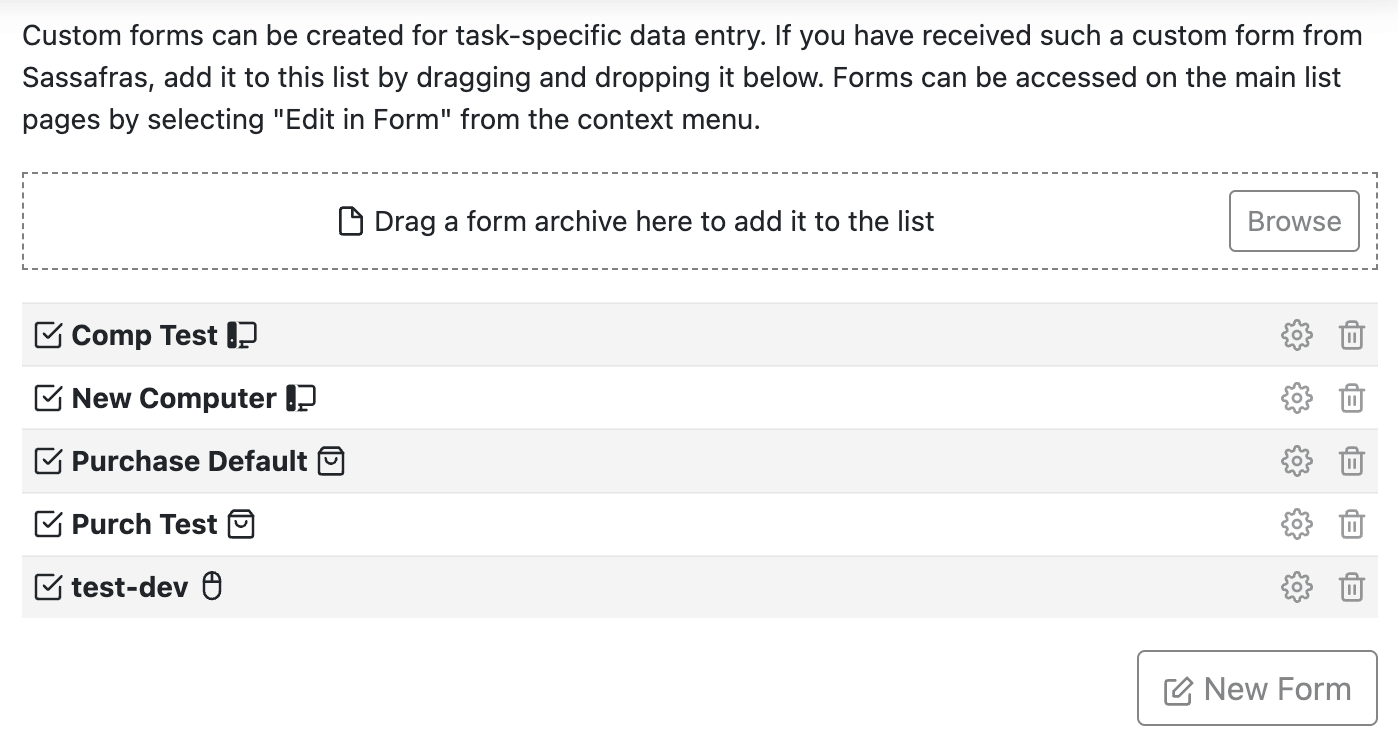Toggle the checkbox icon on Purchase Default

47,461
